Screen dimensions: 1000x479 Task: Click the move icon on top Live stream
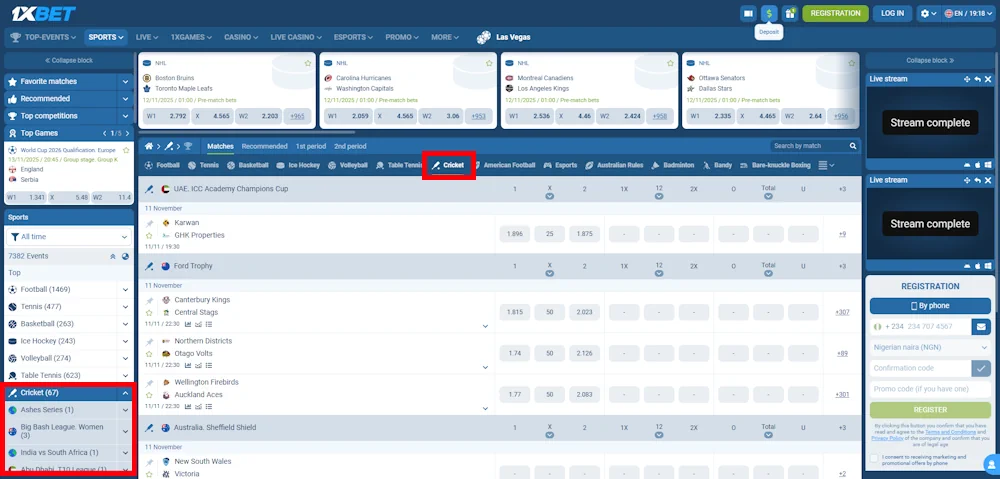(967, 79)
